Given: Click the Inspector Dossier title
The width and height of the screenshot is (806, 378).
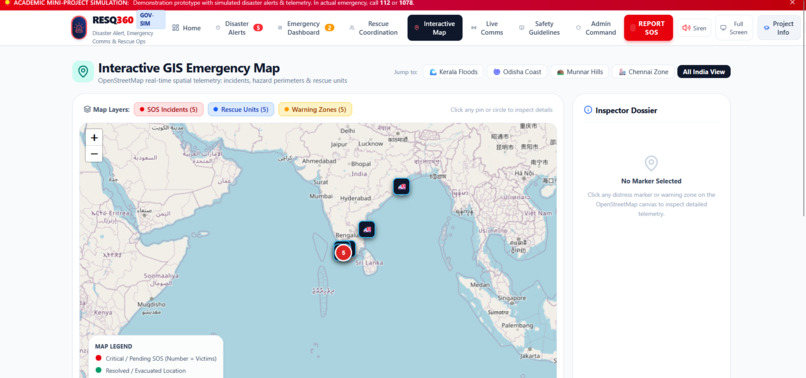Looking at the screenshot, I should (626, 110).
